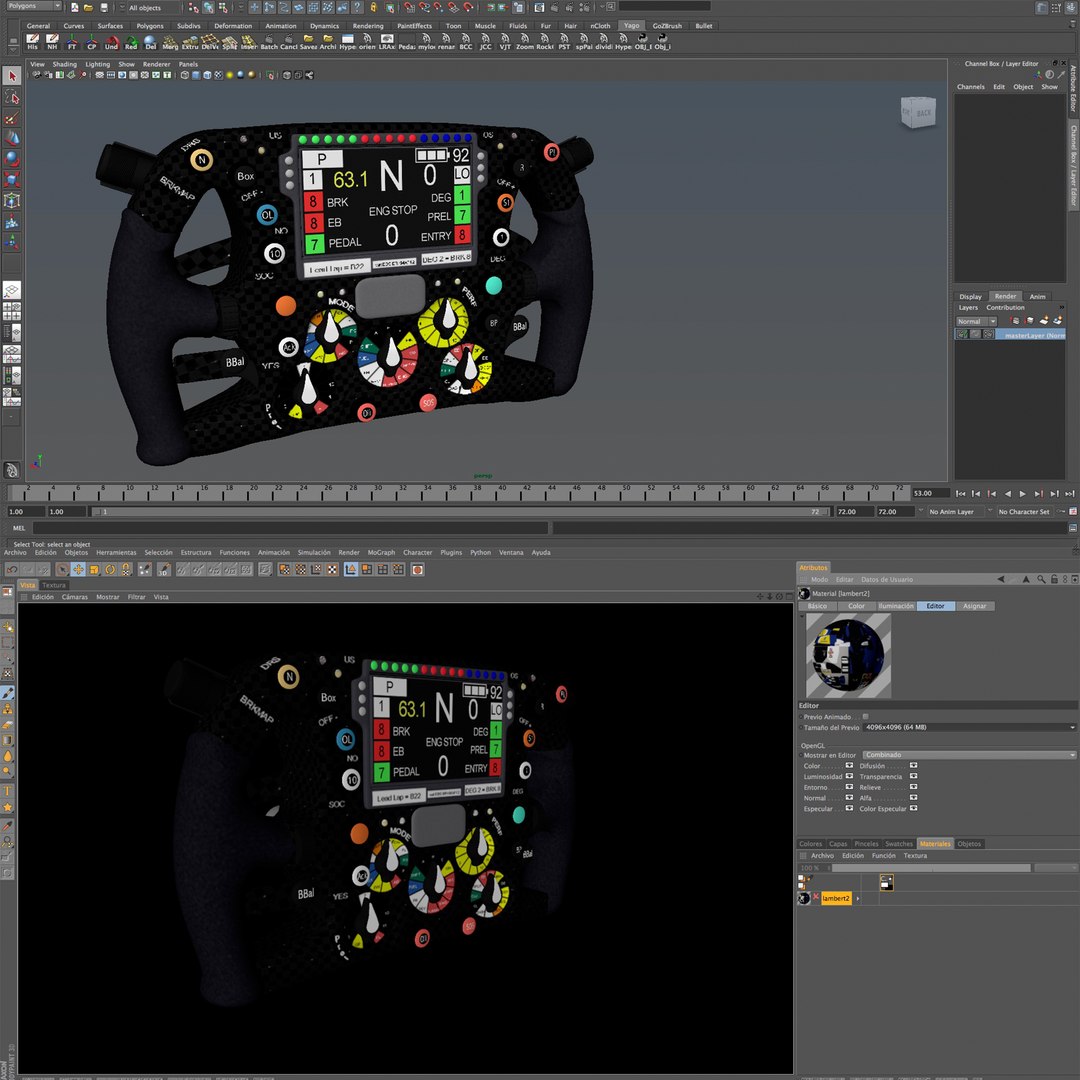Click the BCC shelf script icon
The height and width of the screenshot is (1080, 1080).
pyautogui.click(x=466, y=42)
